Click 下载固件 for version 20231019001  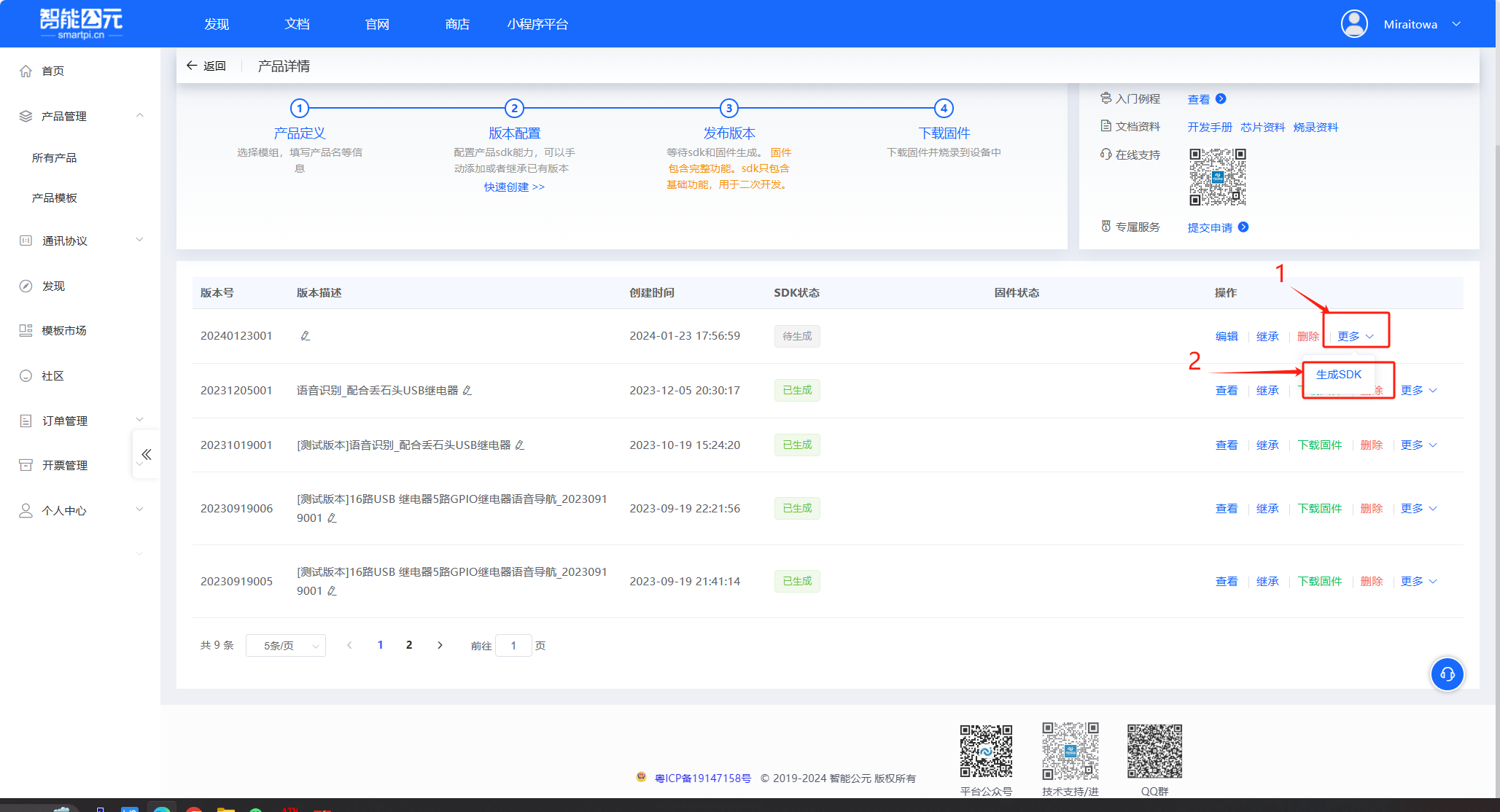tap(1320, 445)
